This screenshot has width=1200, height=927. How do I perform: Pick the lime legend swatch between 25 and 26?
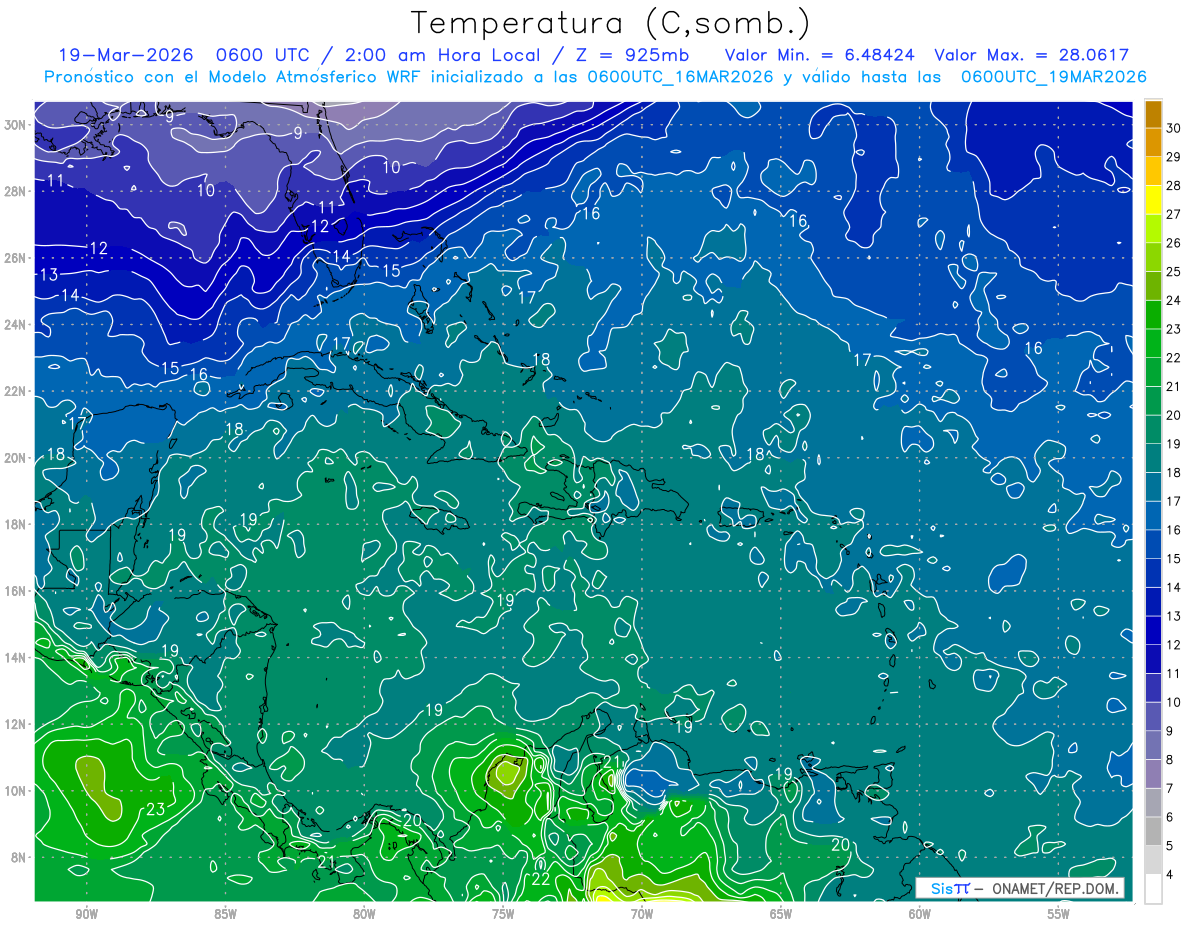[1153, 257]
